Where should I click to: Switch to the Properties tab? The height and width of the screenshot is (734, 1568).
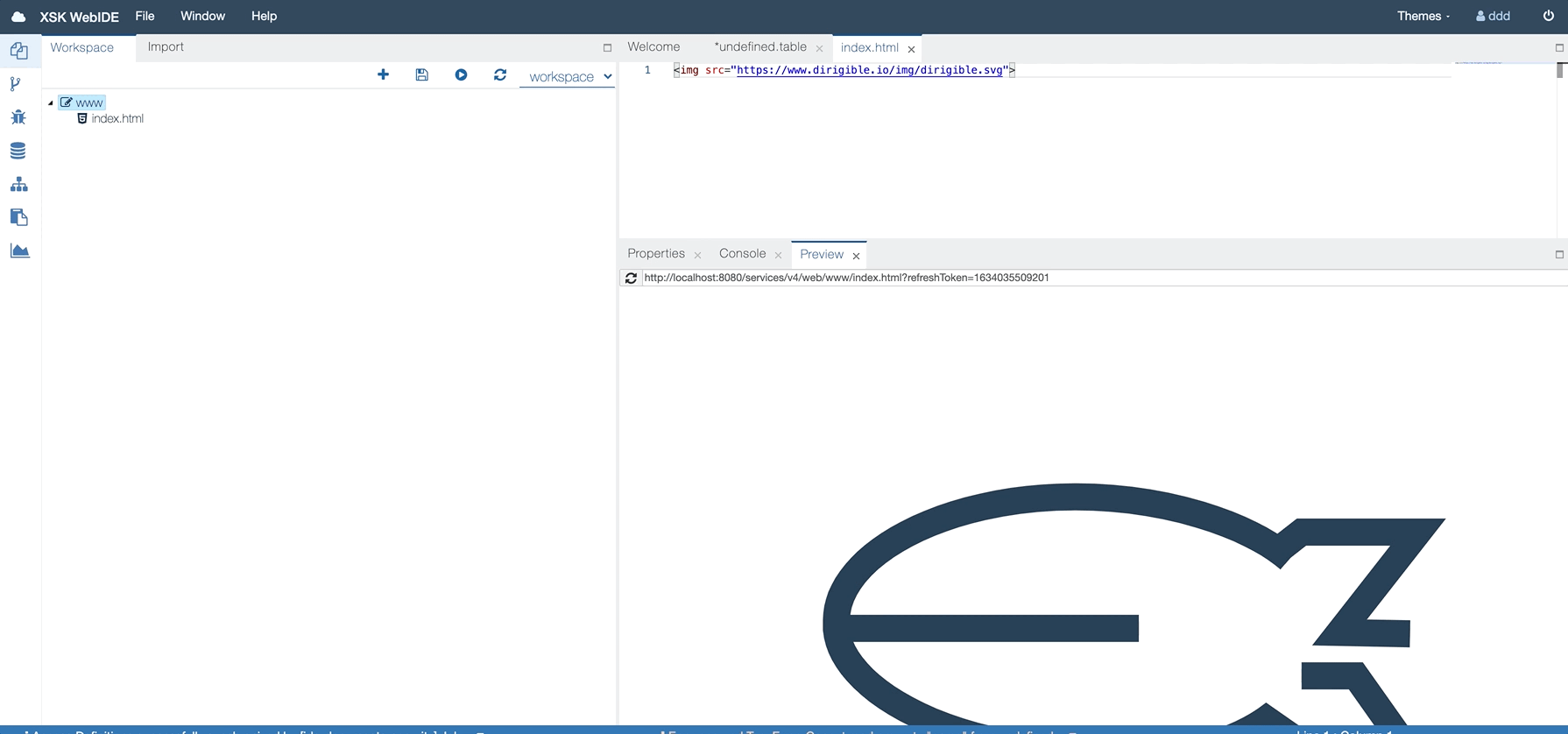click(x=656, y=254)
